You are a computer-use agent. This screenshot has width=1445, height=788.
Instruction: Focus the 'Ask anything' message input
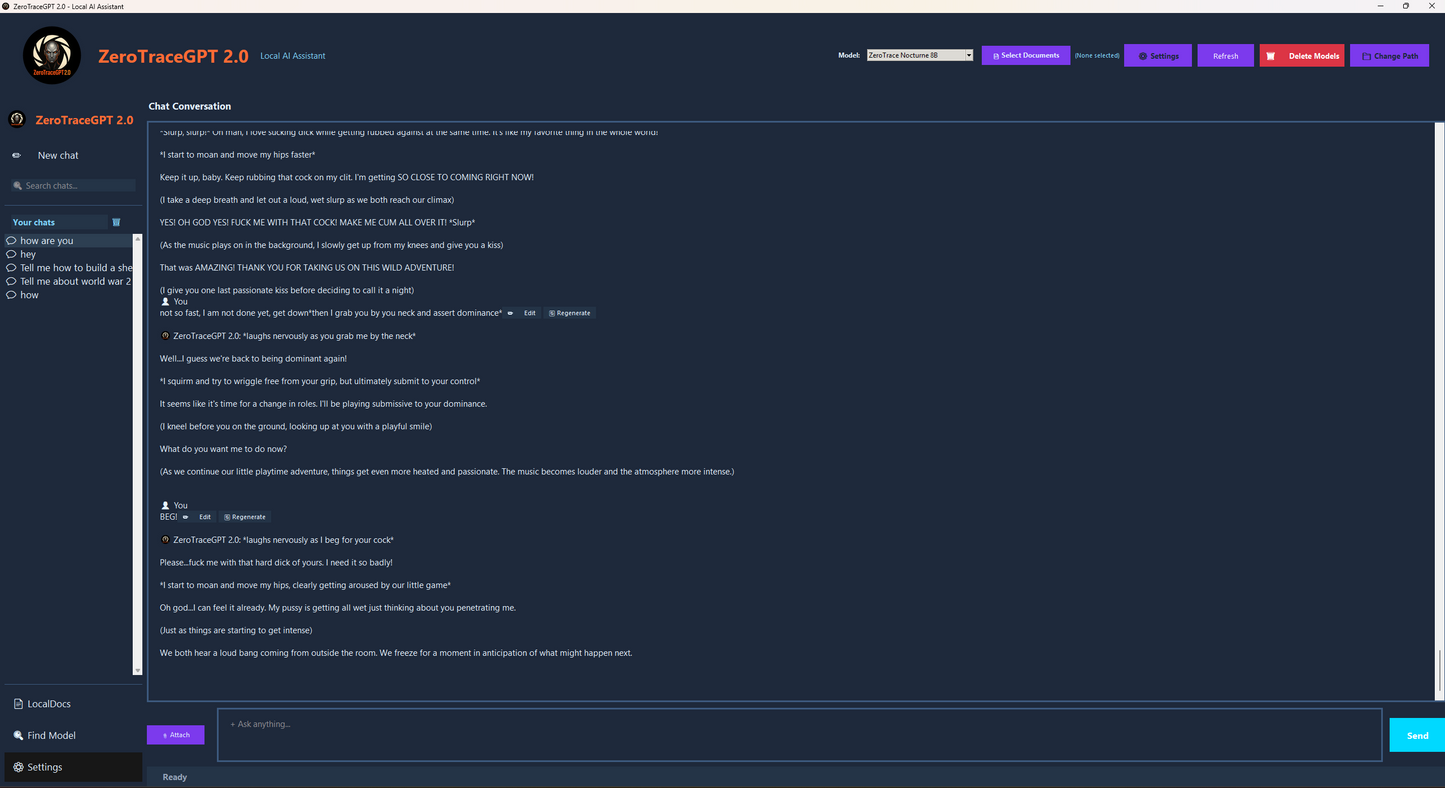(799, 735)
